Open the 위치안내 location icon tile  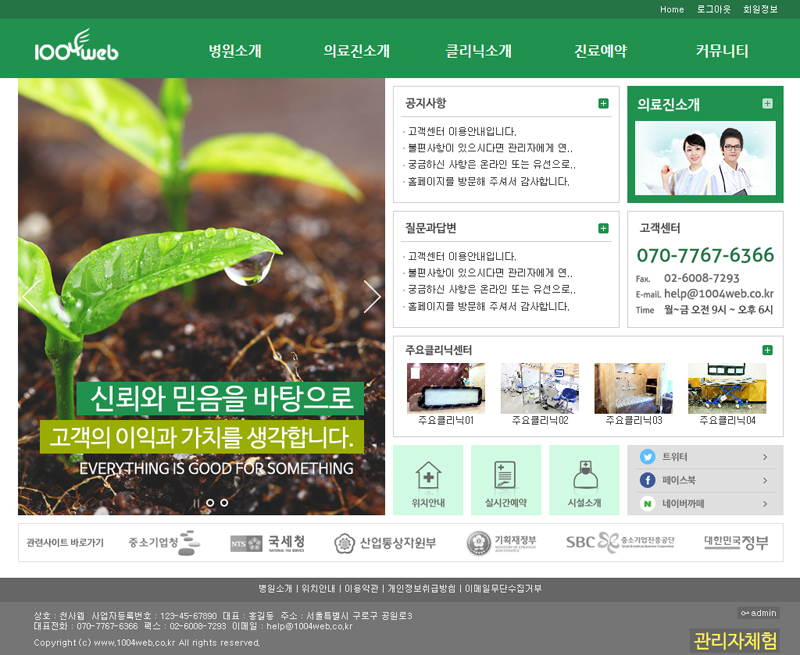click(x=428, y=480)
